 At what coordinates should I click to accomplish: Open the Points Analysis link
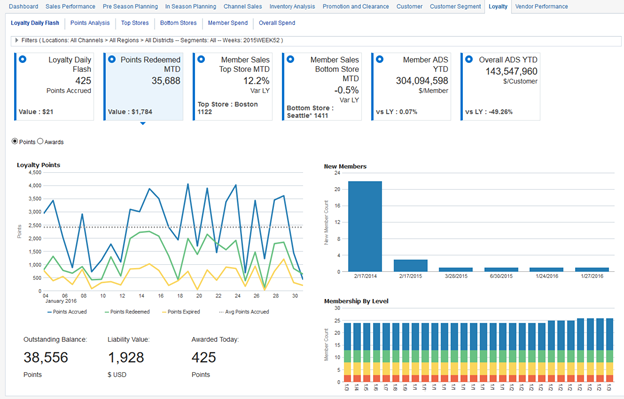tap(90, 23)
